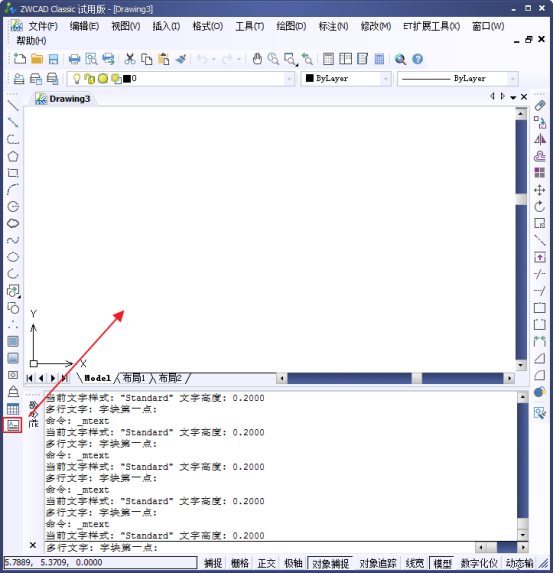
Task: Select the Mirror tool
Action: [540, 139]
